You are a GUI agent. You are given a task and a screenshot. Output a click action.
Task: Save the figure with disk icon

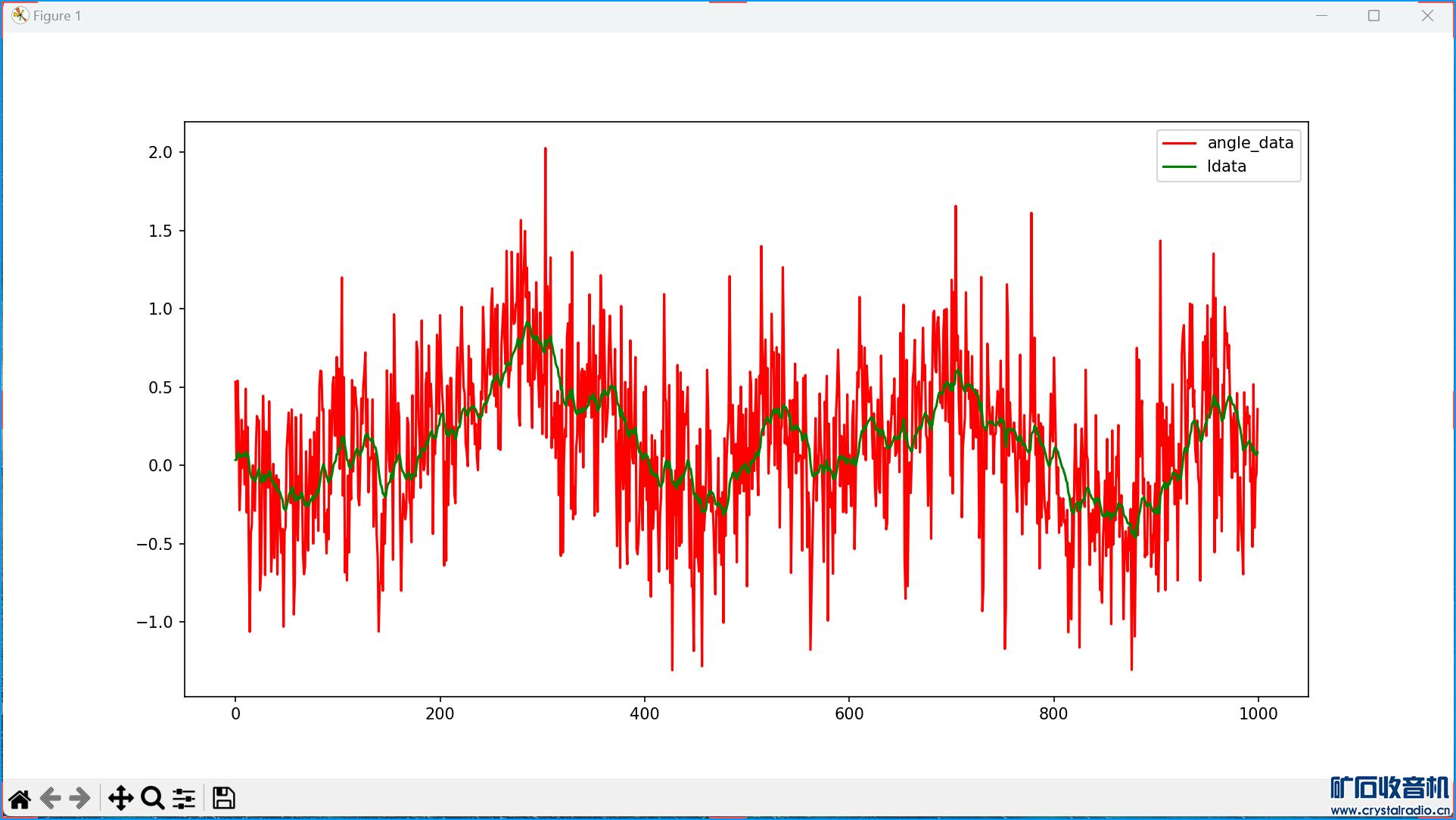[223, 798]
